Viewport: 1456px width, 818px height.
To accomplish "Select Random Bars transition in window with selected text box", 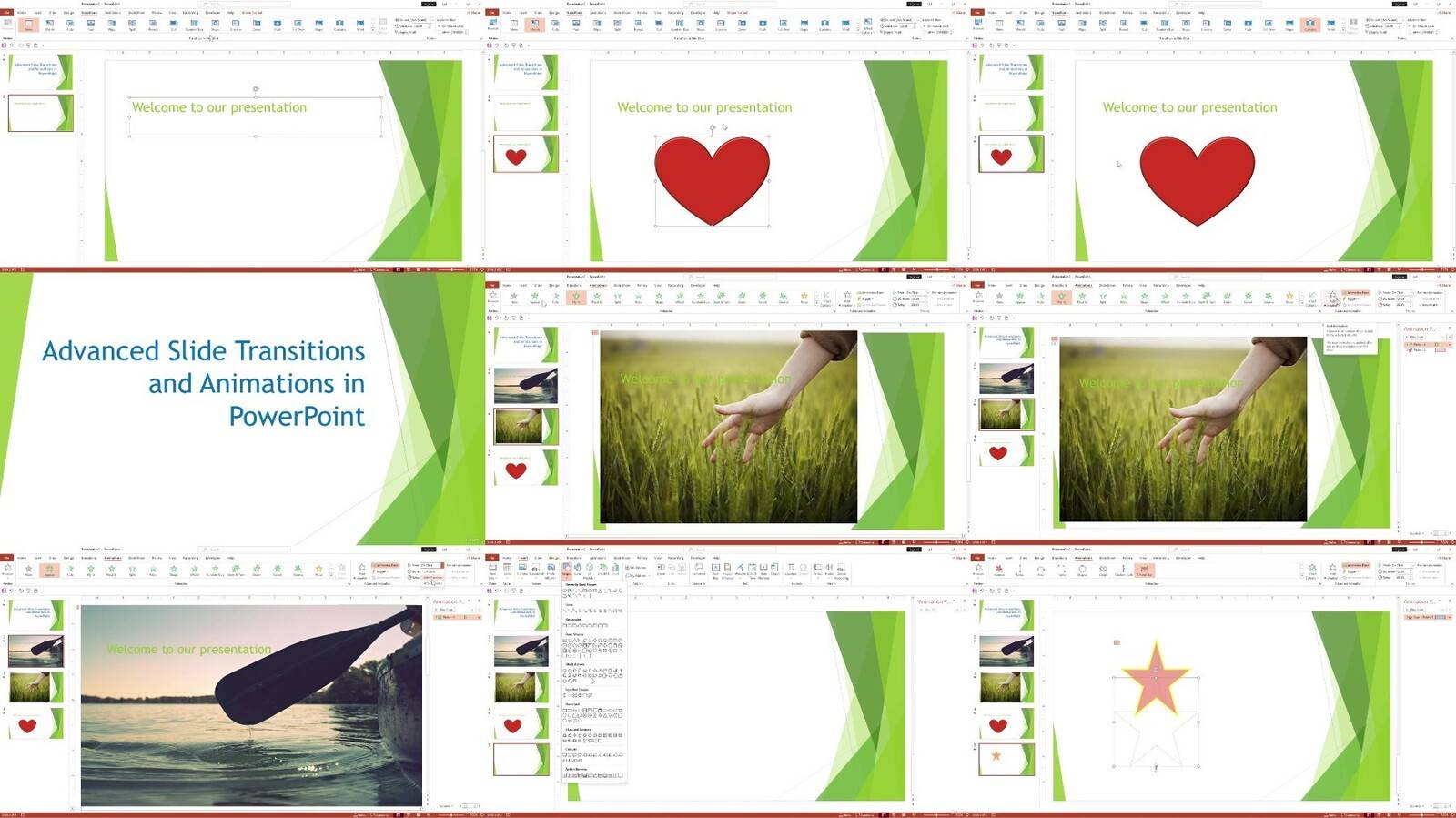I will (194, 25).
